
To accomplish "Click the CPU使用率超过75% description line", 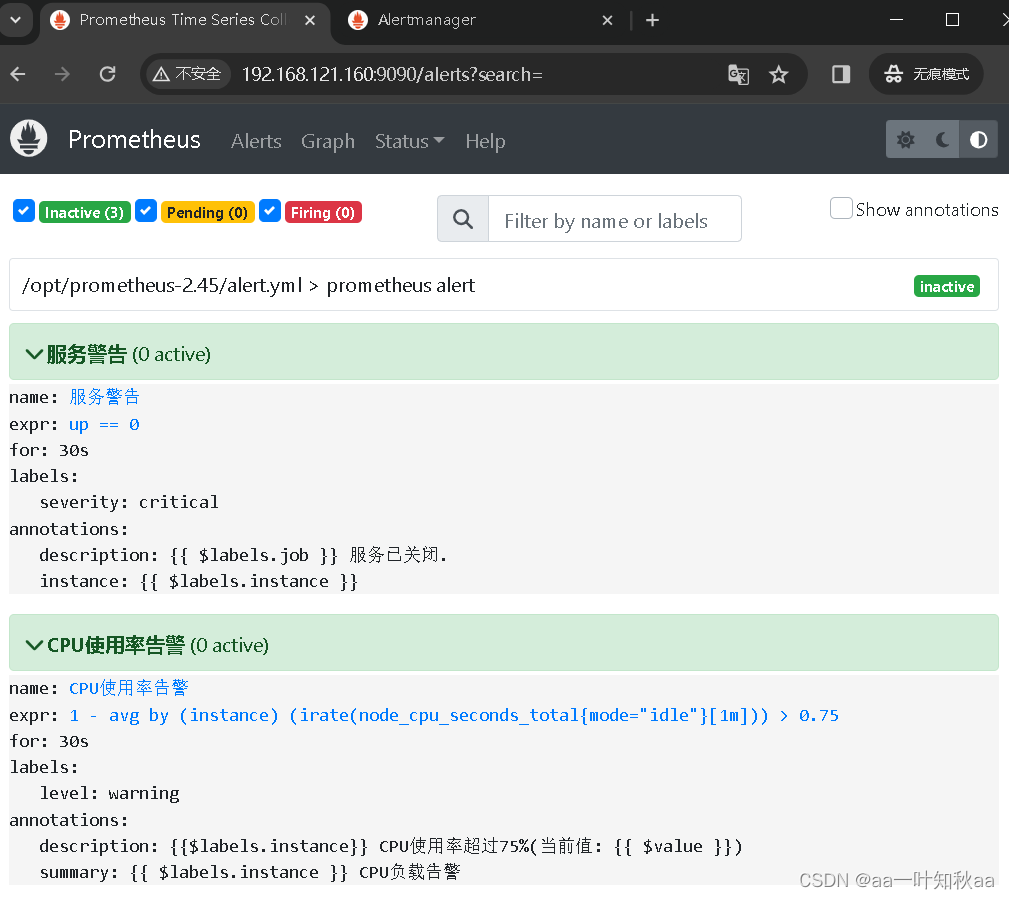I will [x=391, y=846].
